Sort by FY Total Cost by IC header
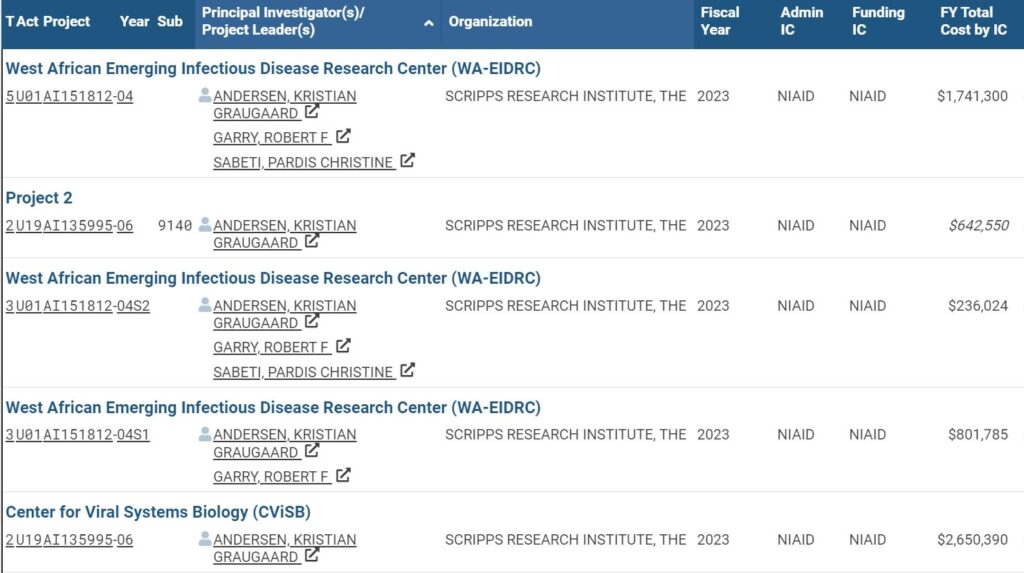This screenshot has height=573, width=1024. pyautogui.click(x=973, y=21)
